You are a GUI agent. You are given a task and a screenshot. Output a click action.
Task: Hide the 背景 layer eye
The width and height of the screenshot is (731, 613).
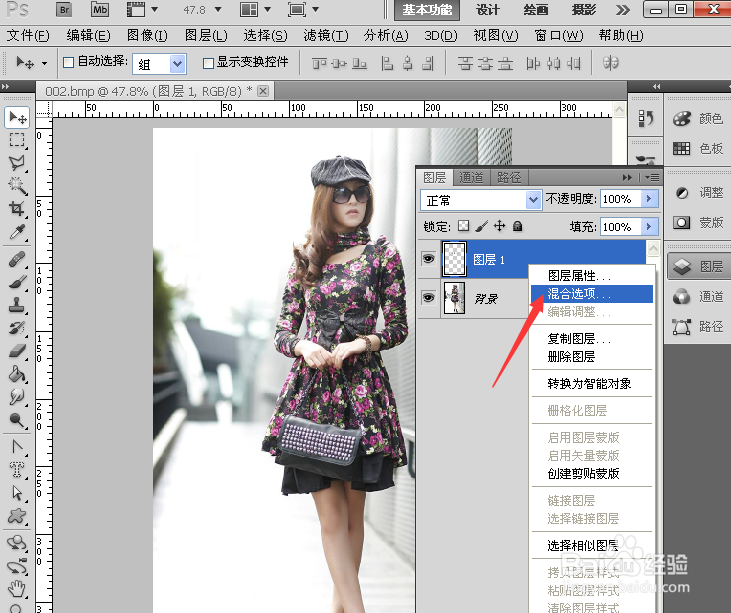(x=428, y=297)
